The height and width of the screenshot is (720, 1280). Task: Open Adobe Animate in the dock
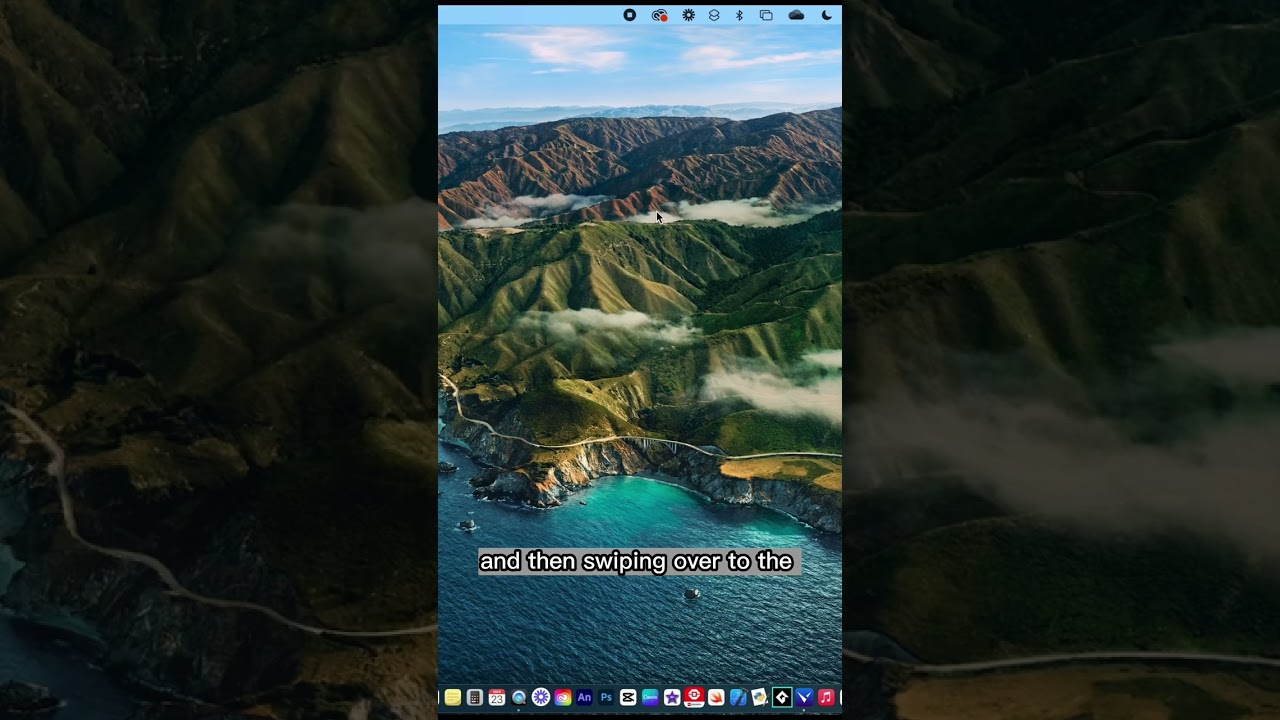click(x=584, y=697)
